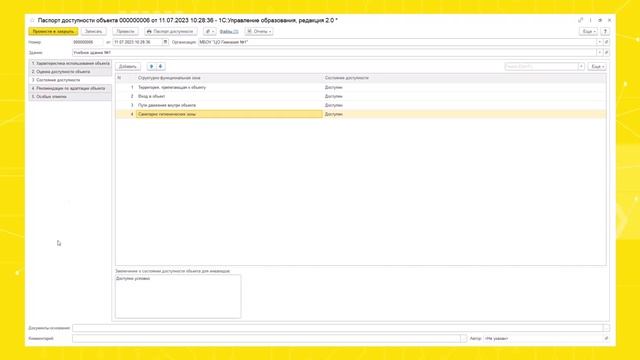Click the Комментарий field
Screen dimensions: 640x360
pos(266,338)
